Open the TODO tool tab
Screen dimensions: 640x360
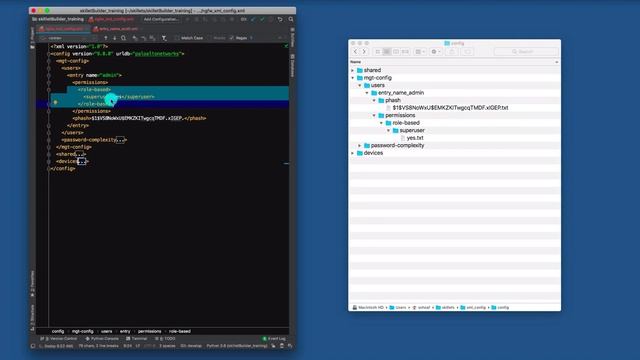click(x=165, y=339)
